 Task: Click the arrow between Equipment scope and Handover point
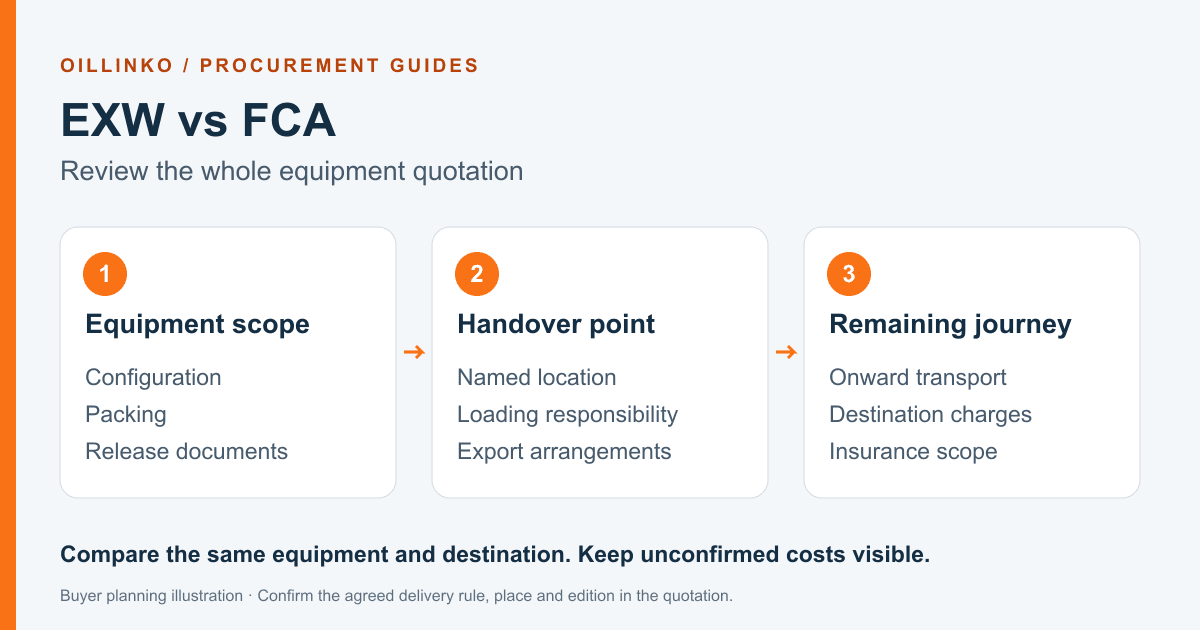tap(414, 352)
